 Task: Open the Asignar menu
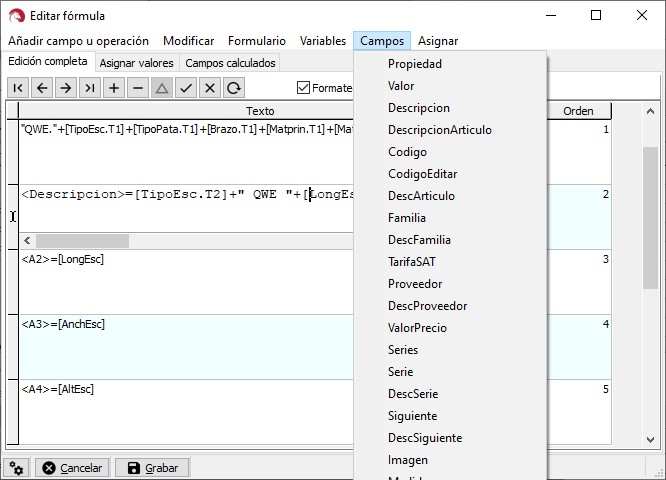coord(438,41)
